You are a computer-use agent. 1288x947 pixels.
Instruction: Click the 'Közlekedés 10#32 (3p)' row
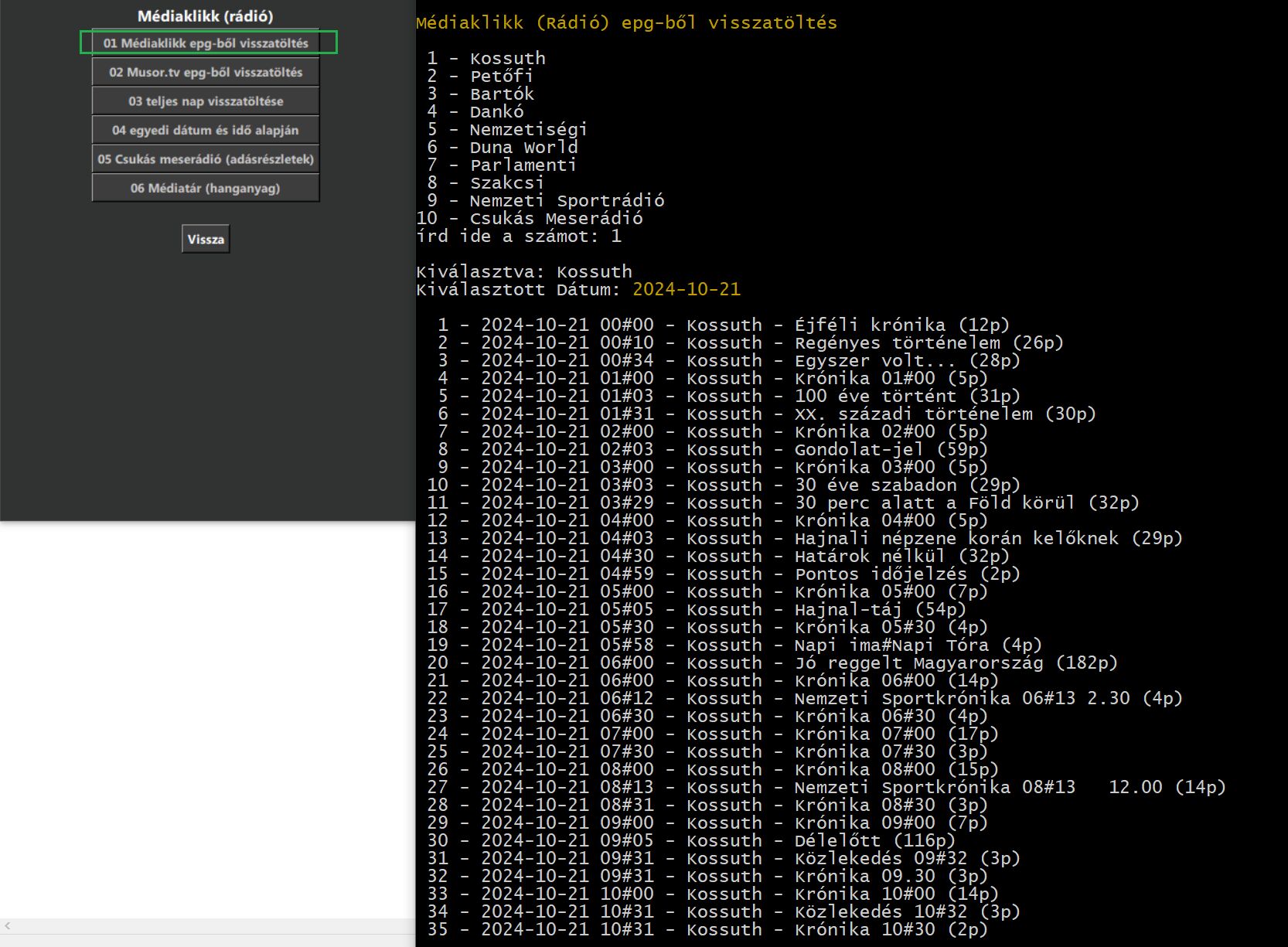pos(724,912)
